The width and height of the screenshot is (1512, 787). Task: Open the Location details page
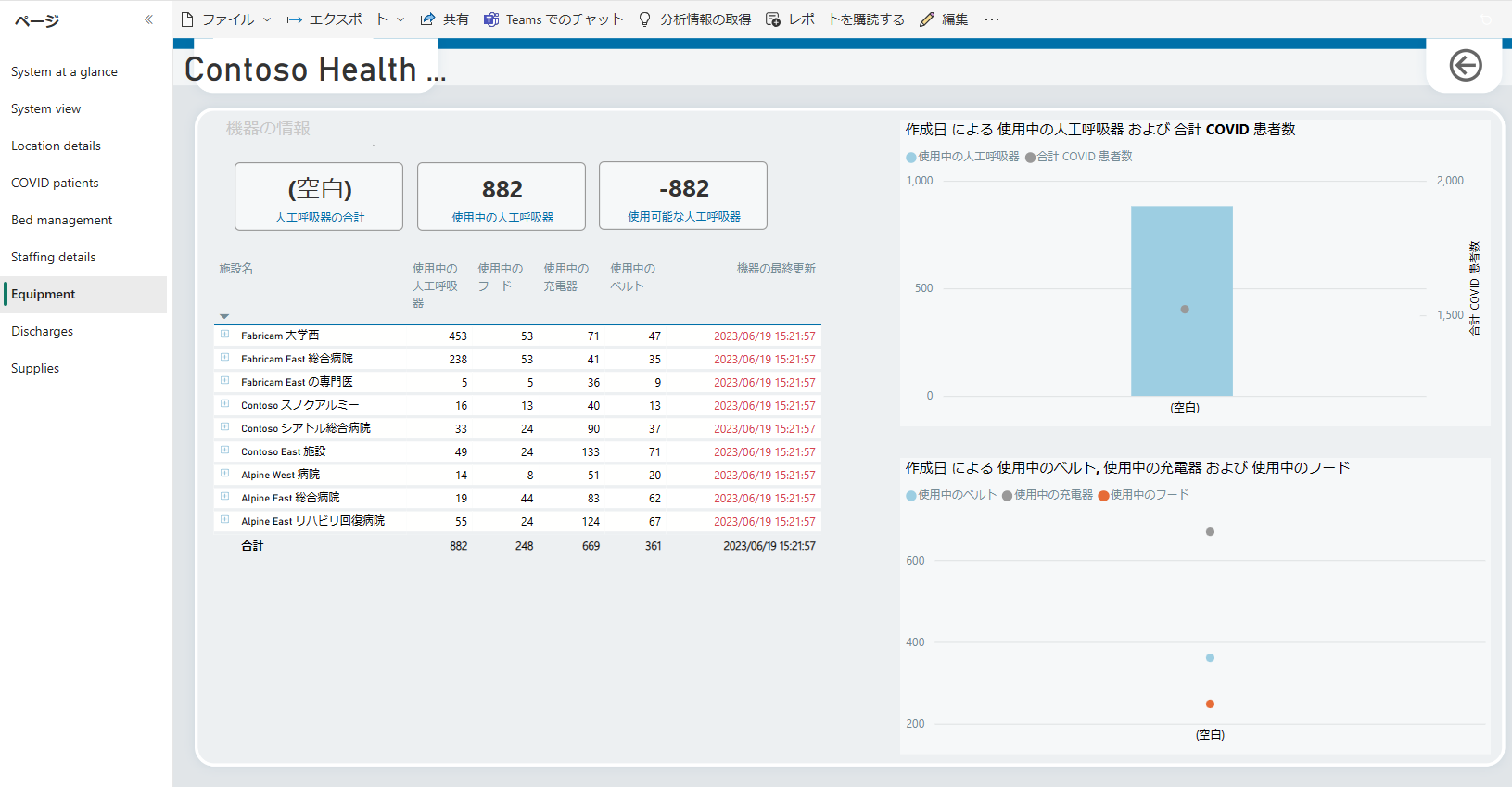83,146
